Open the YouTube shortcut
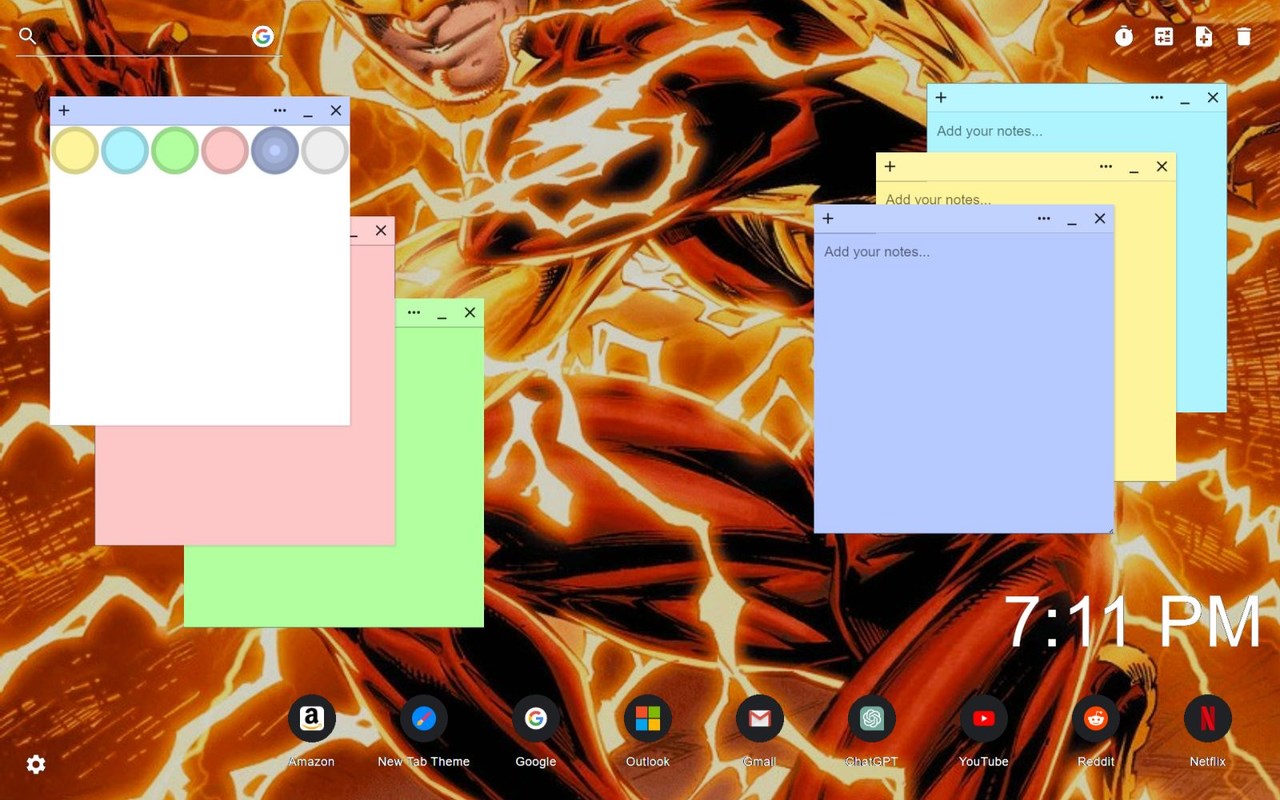This screenshot has width=1280, height=800. pyautogui.click(x=984, y=718)
